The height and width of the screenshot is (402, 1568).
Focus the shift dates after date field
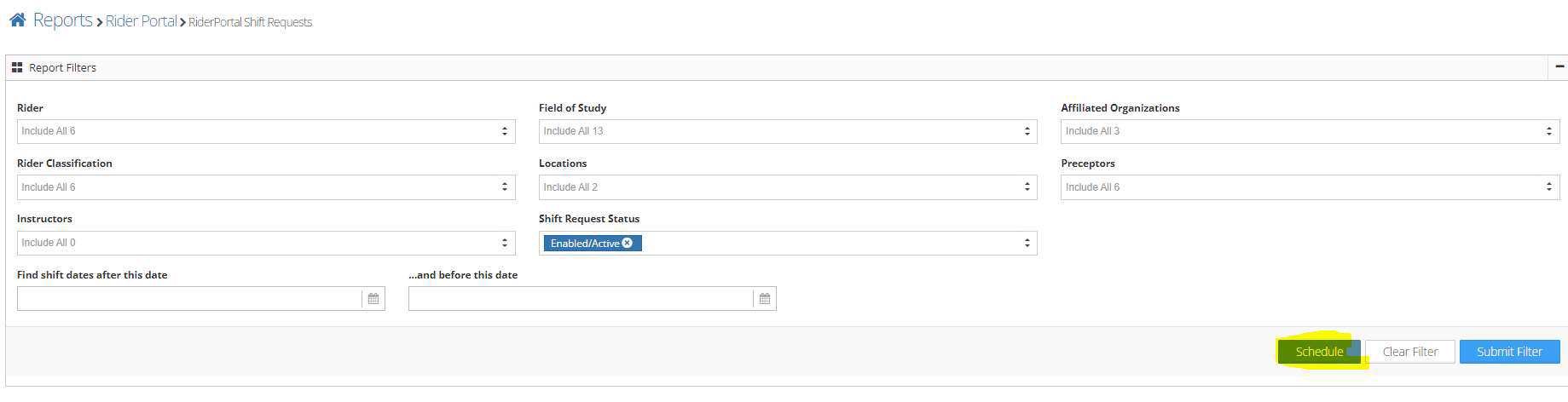click(189, 299)
